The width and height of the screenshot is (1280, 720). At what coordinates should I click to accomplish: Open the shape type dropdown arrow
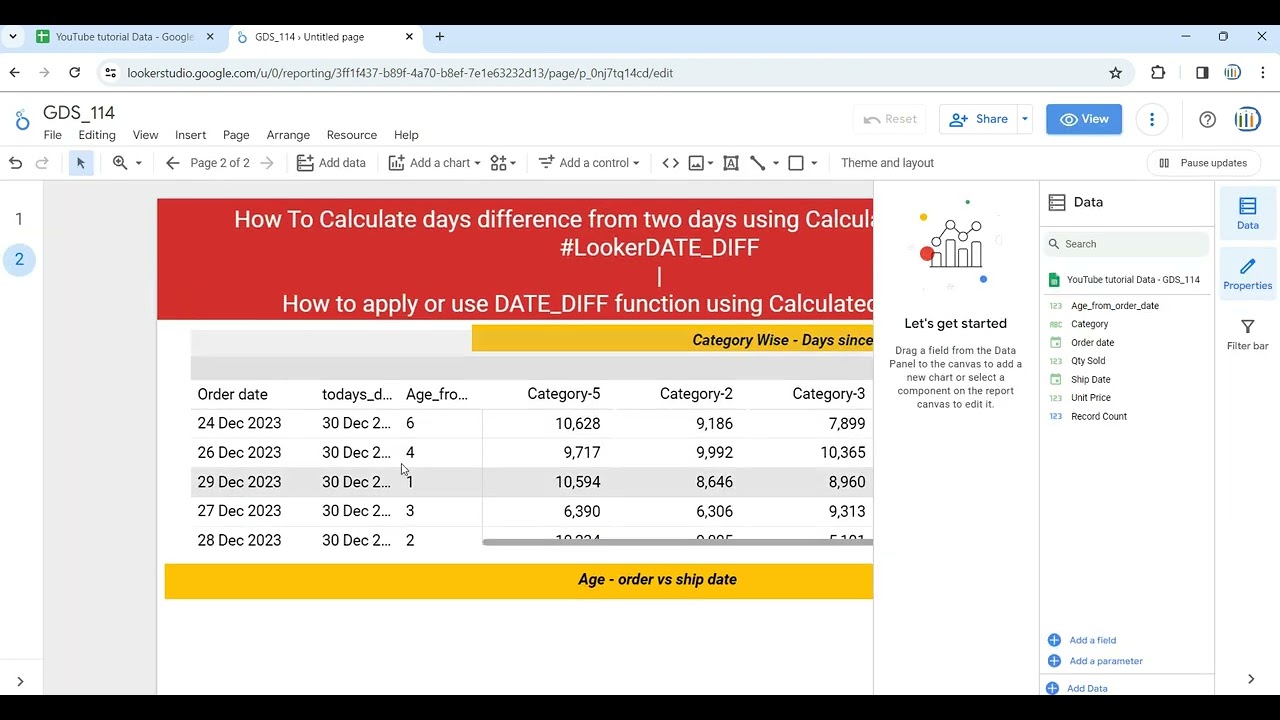tap(814, 163)
